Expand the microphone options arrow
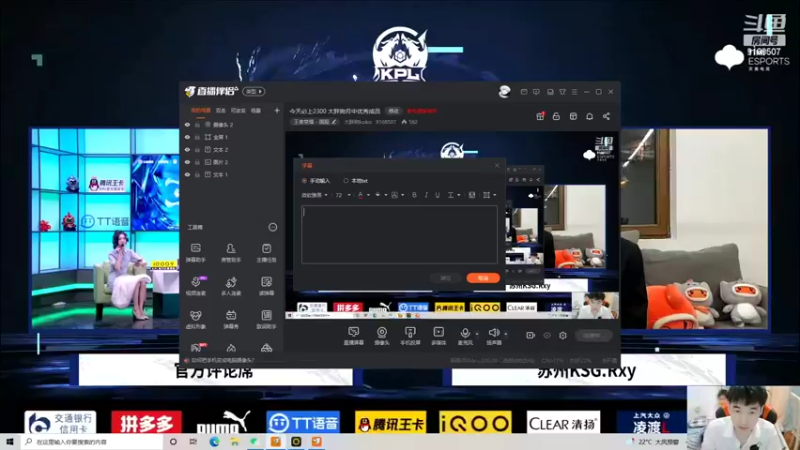 point(477,334)
